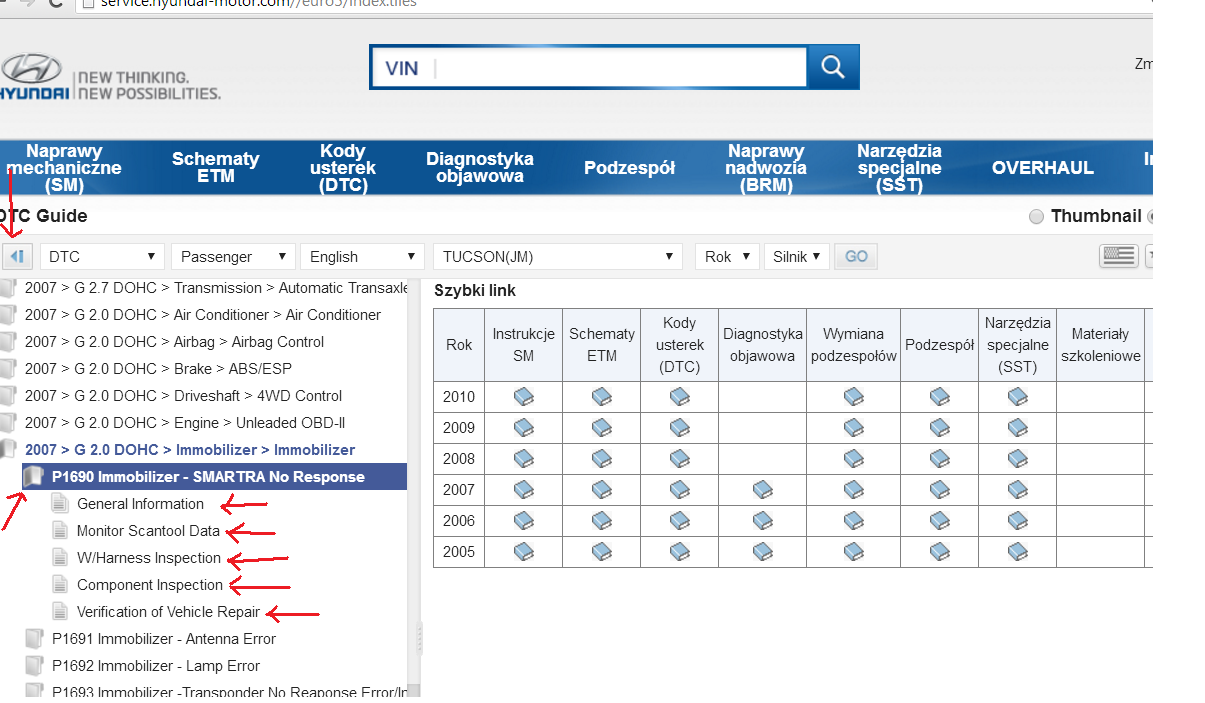Click the US flag icon

click(x=1119, y=256)
